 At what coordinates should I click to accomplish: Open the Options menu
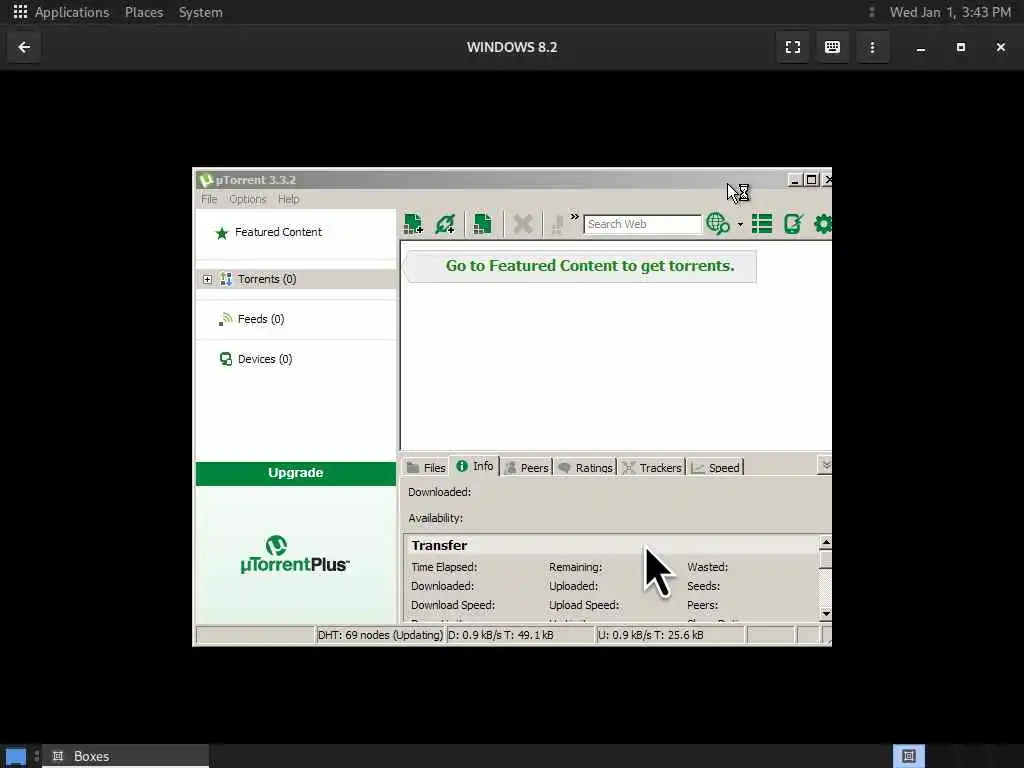coord(248,199)
